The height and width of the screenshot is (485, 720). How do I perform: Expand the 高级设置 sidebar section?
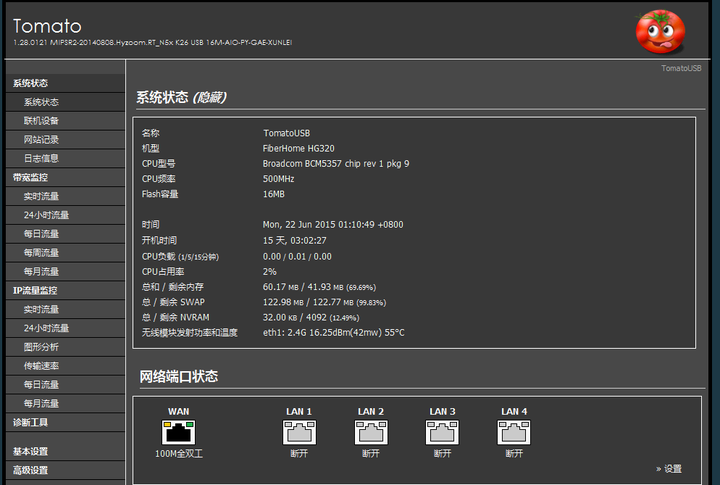point(65,470)
